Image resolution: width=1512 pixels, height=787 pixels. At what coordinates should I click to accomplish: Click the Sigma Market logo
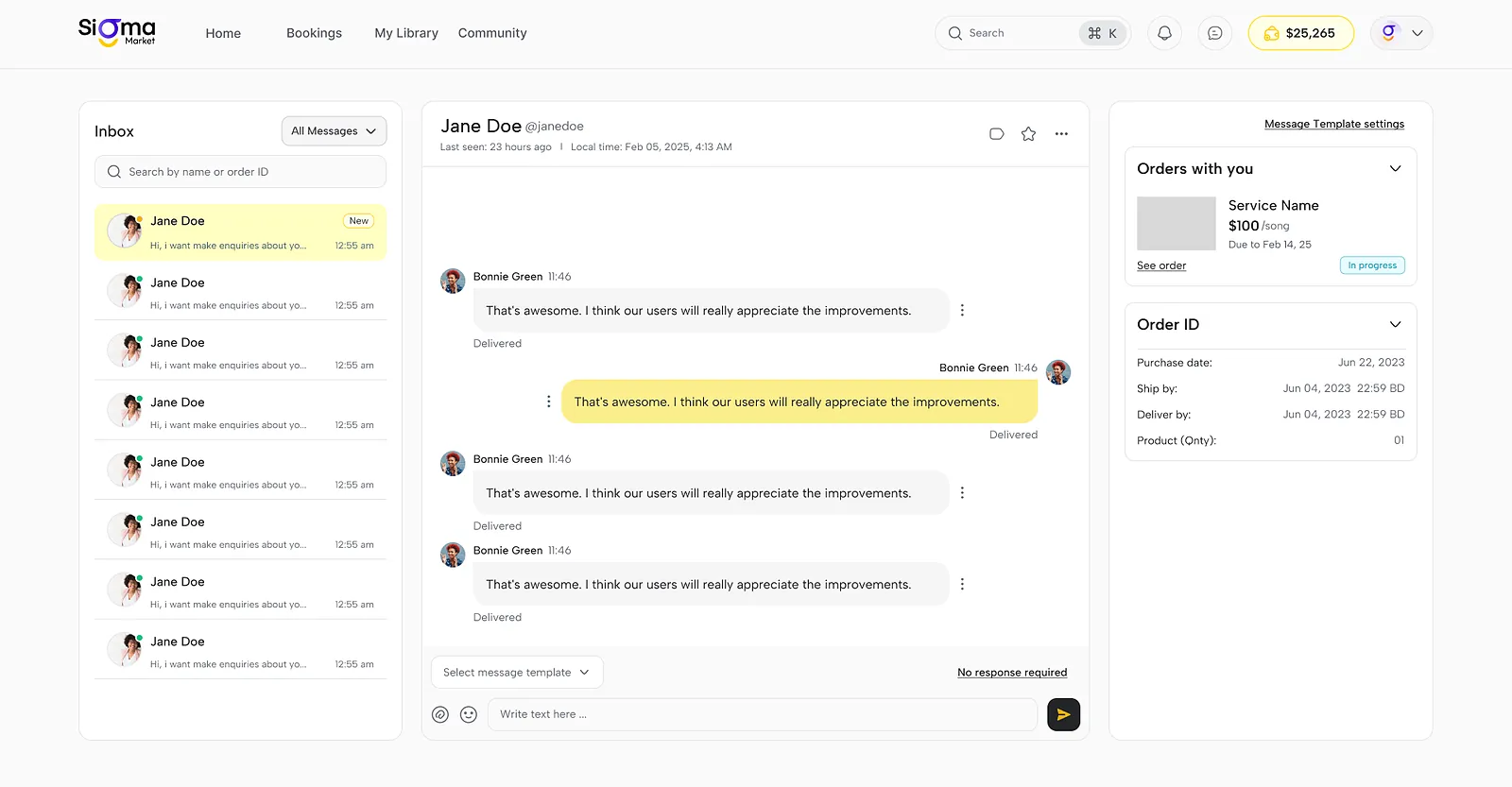(117, 32)
